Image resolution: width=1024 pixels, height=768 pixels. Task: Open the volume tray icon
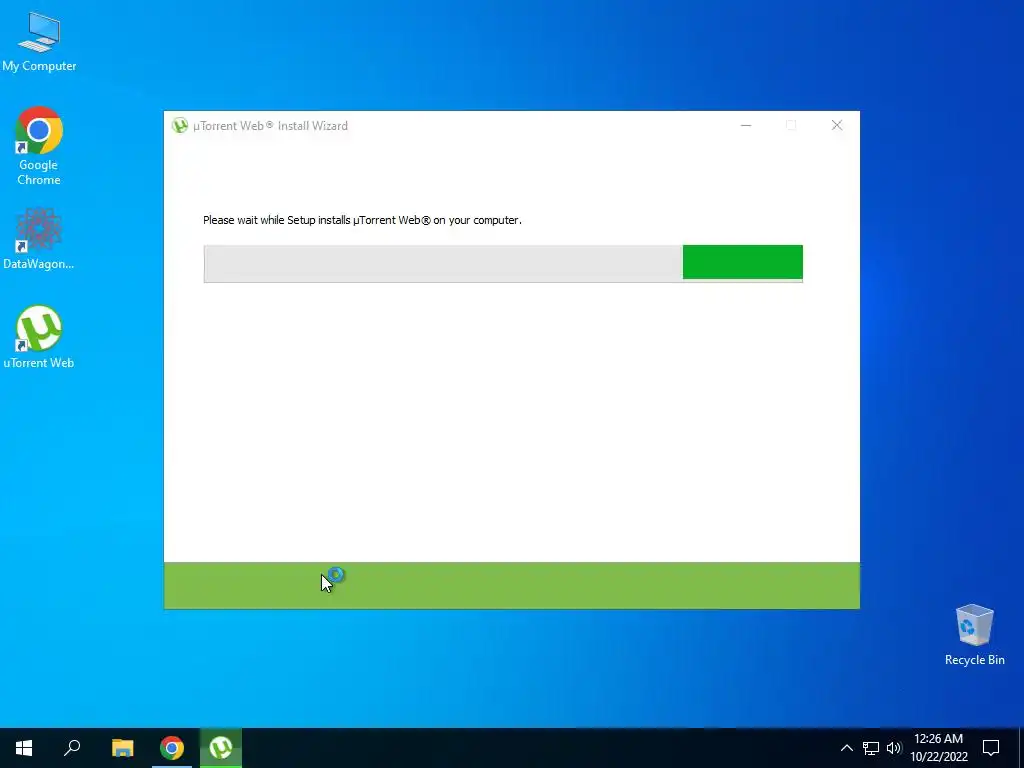pos(894,748)
